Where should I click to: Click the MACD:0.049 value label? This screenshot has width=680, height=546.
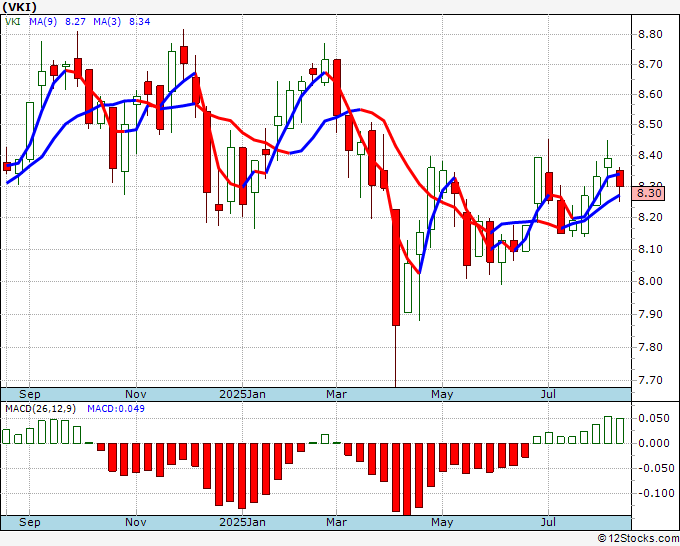116,409
